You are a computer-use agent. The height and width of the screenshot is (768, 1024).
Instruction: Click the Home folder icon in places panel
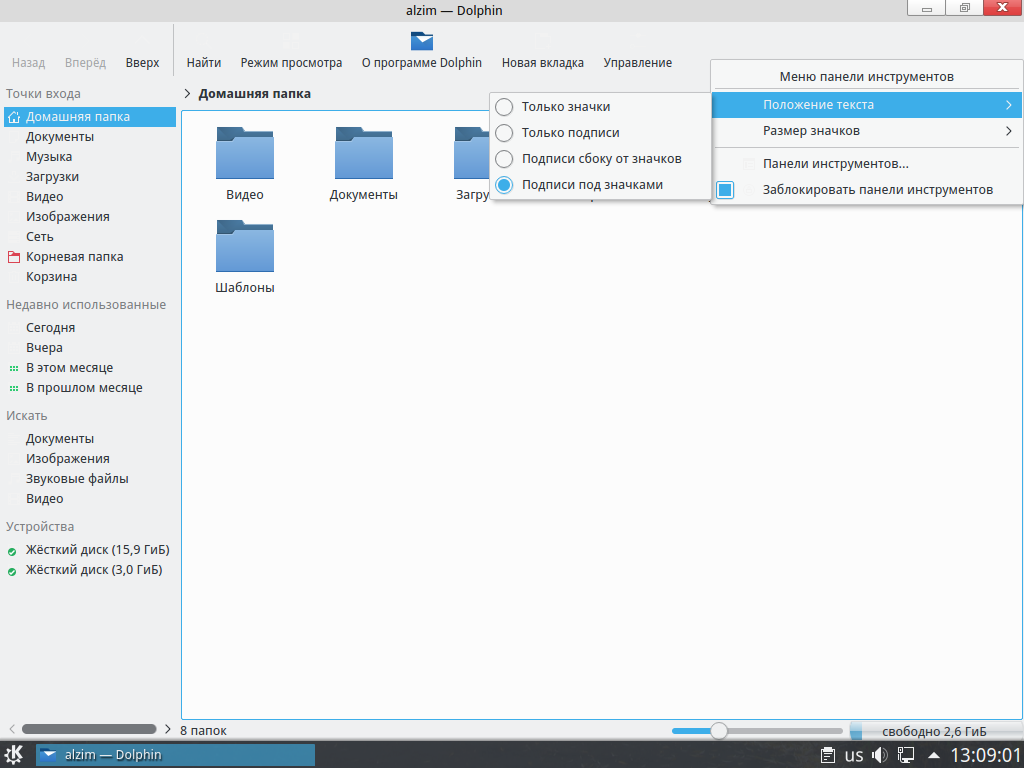[14, 117]
